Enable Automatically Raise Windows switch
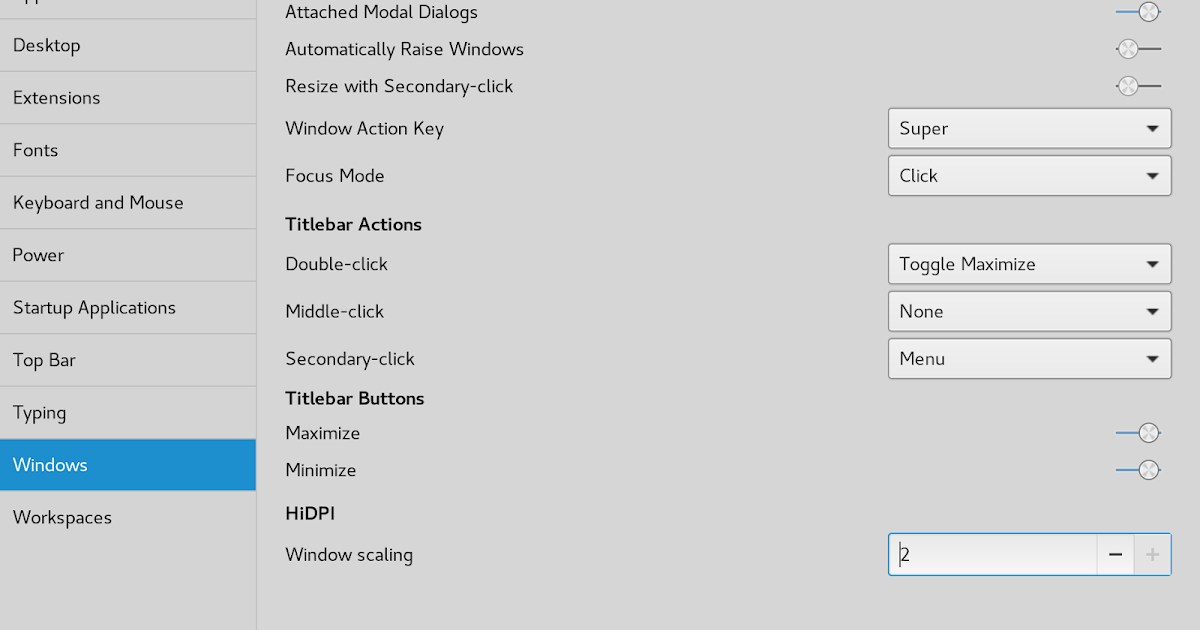This screenshot has height=630, width=1200. (x=1138, y=49)
